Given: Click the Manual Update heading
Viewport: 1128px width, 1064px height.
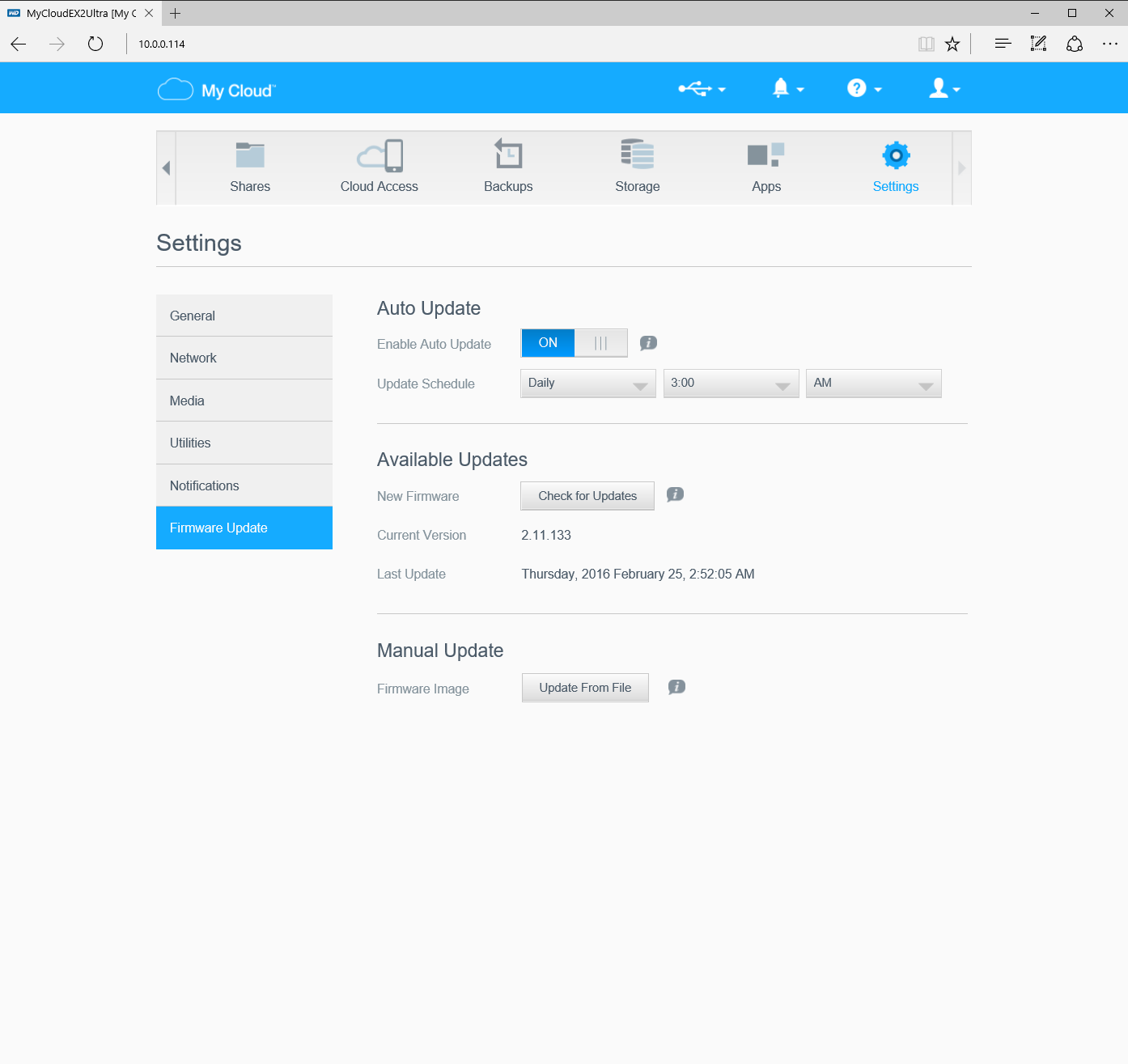Looking at the screenshot, I should pyautogui.click(x=440, y=651).
